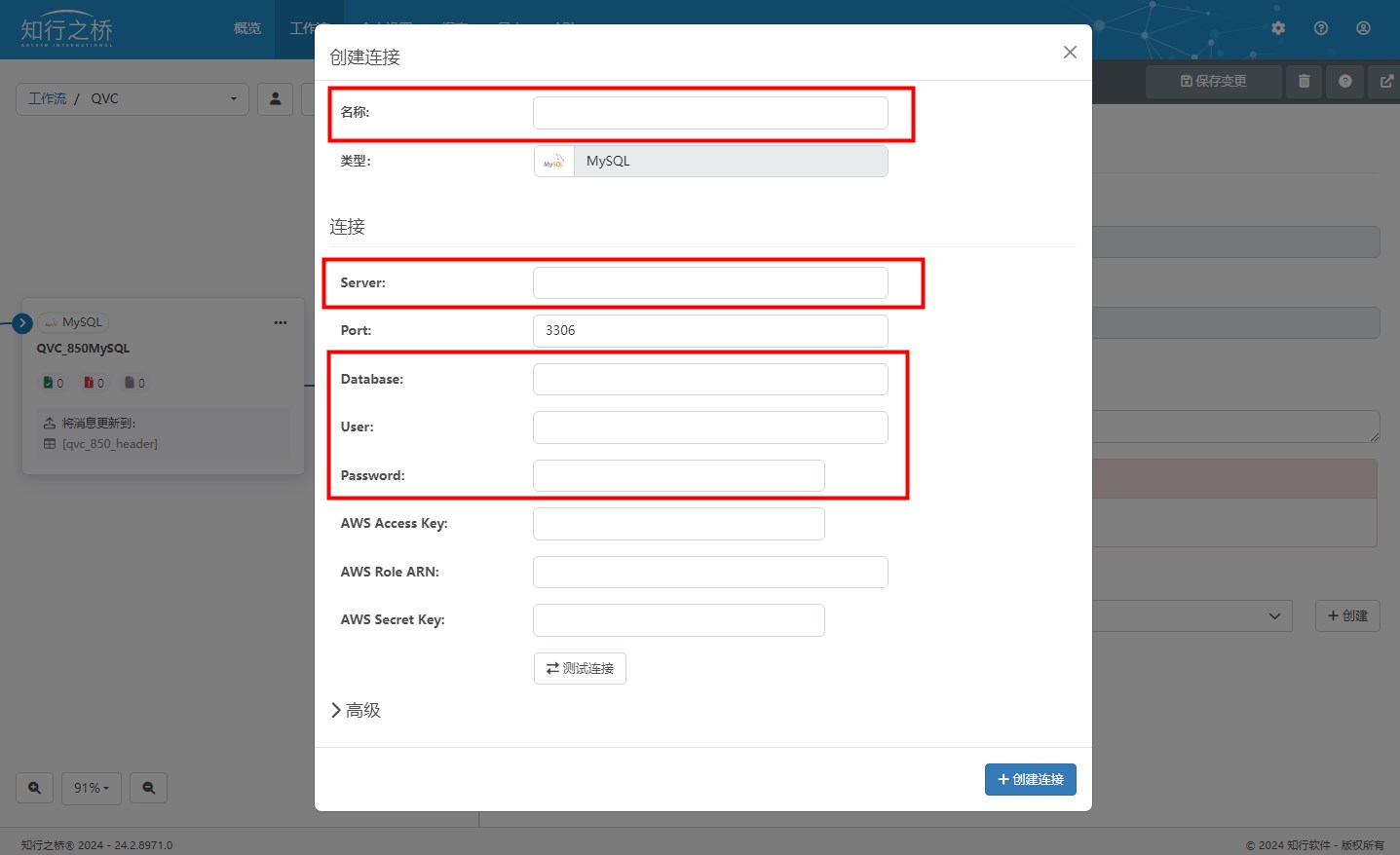Click the trash delete icon in toolbar

tap(1304, 81)
